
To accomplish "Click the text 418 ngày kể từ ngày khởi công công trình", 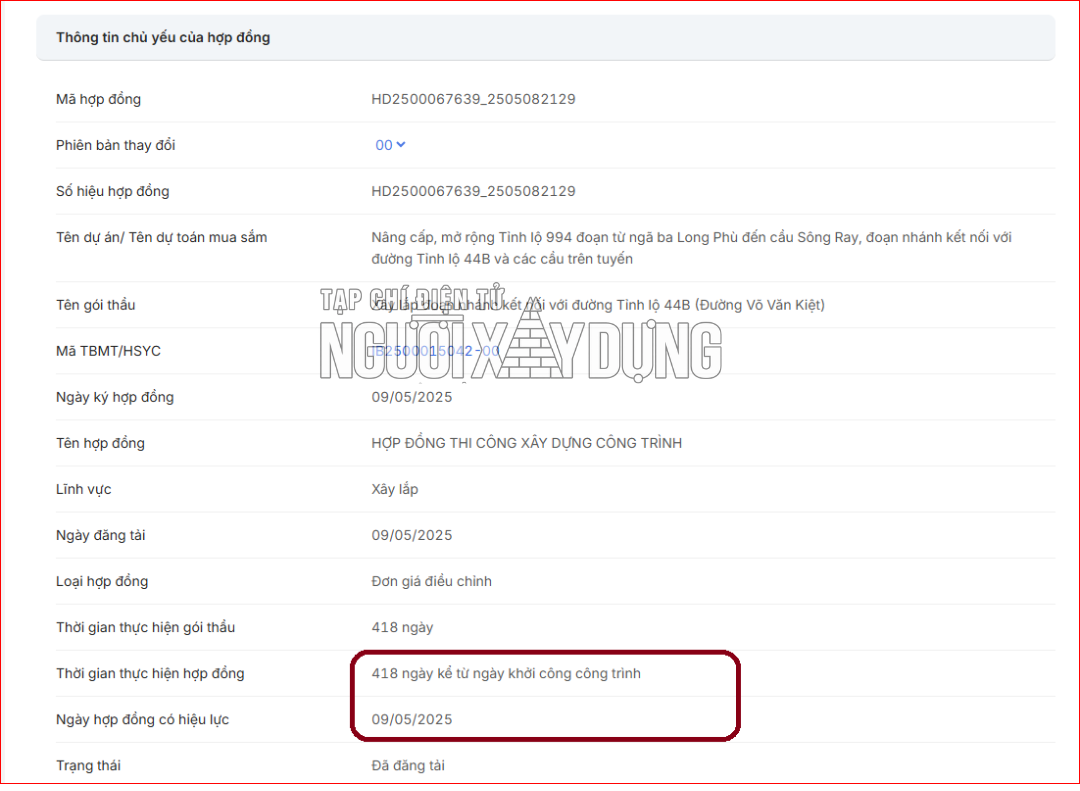I will 506,674.
